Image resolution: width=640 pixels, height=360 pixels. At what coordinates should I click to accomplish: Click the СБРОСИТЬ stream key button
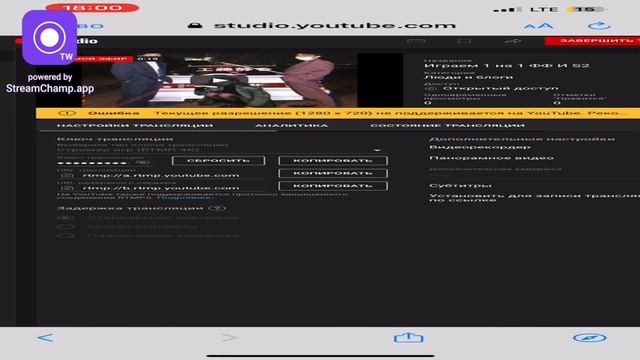pyautogui.click(x=218, y=160)
